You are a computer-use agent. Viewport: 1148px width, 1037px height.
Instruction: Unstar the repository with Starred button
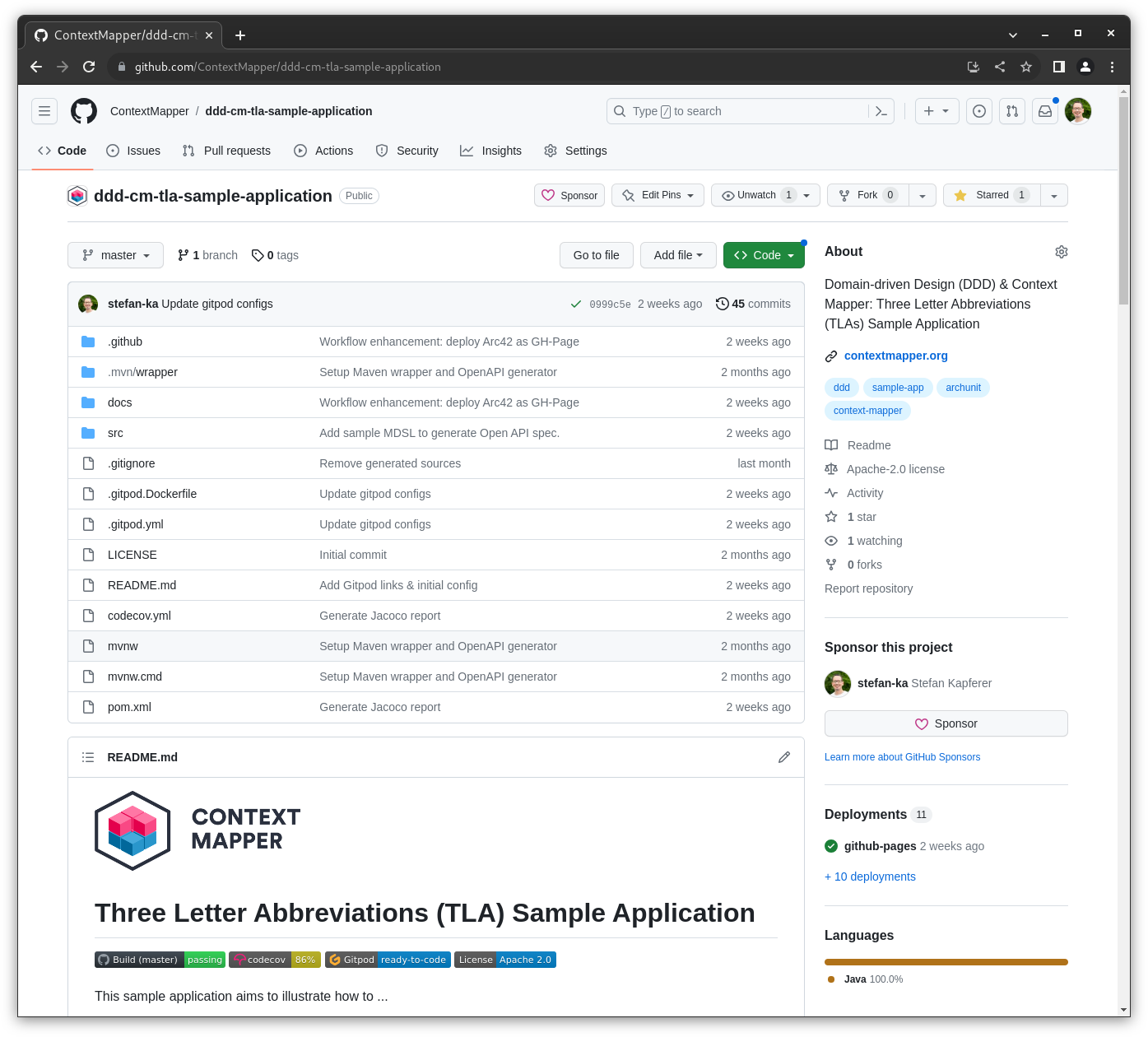point(992,195)
